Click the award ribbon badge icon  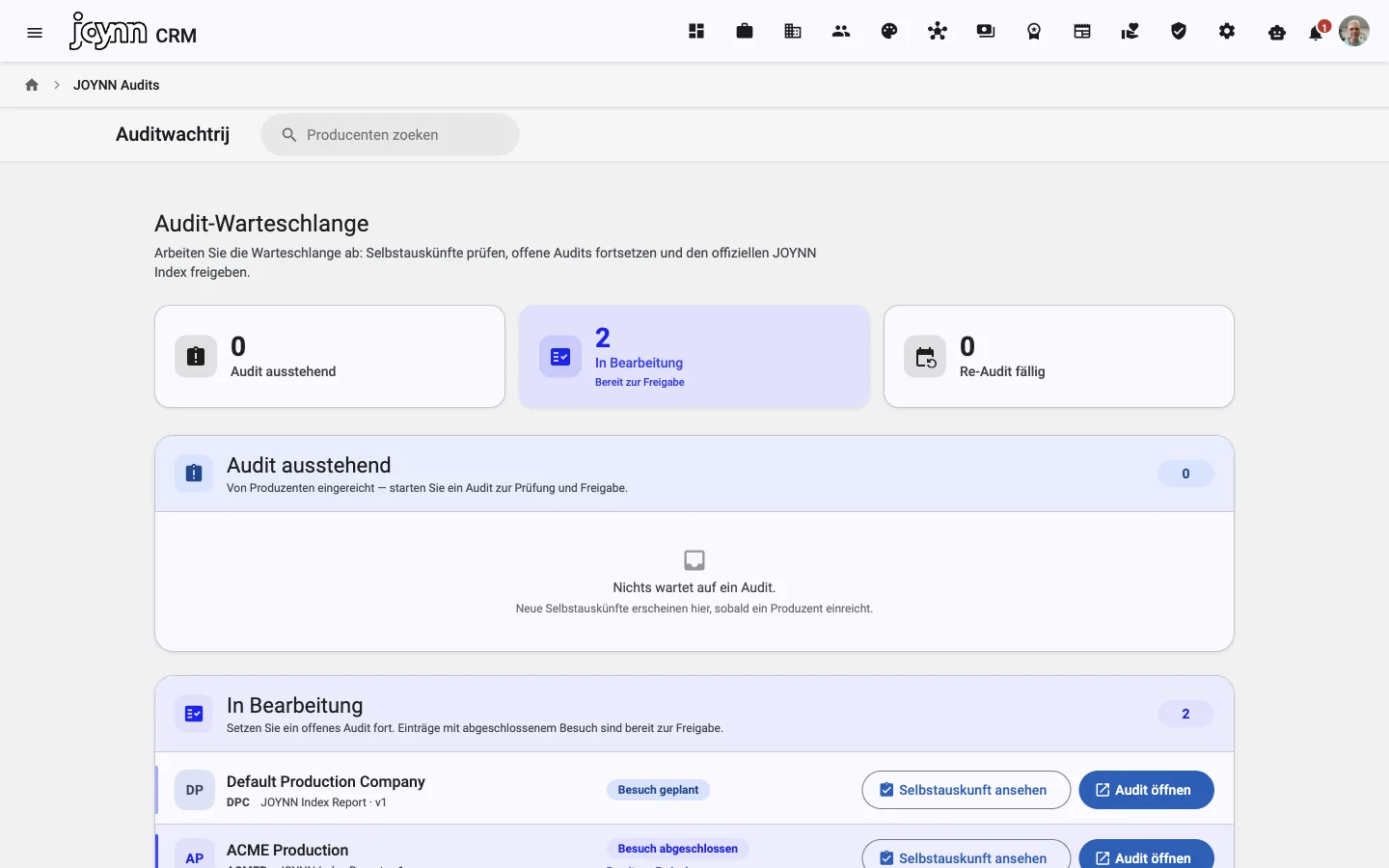pos(1034,32)
